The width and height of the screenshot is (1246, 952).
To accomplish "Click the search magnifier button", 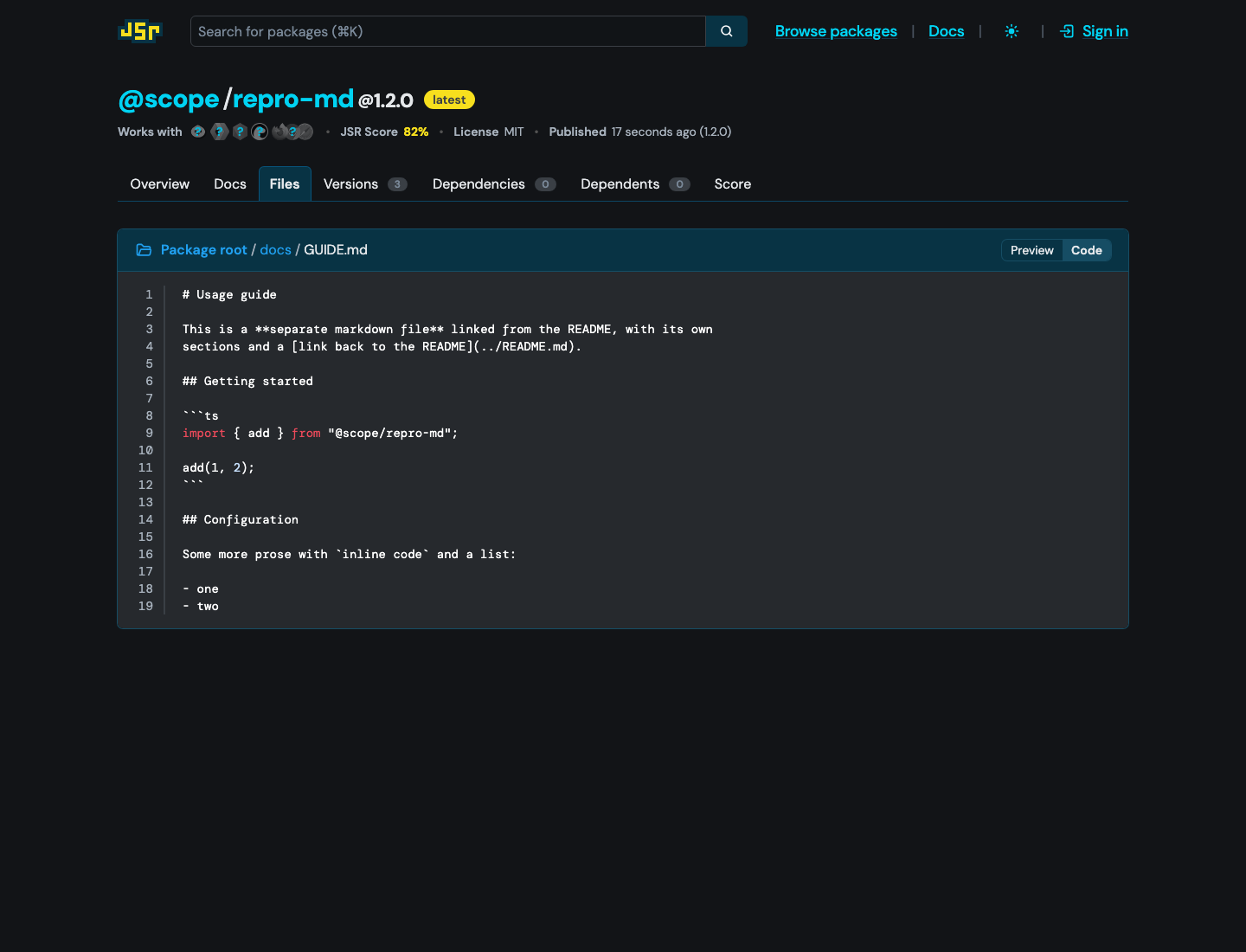I will pos(727,31).
